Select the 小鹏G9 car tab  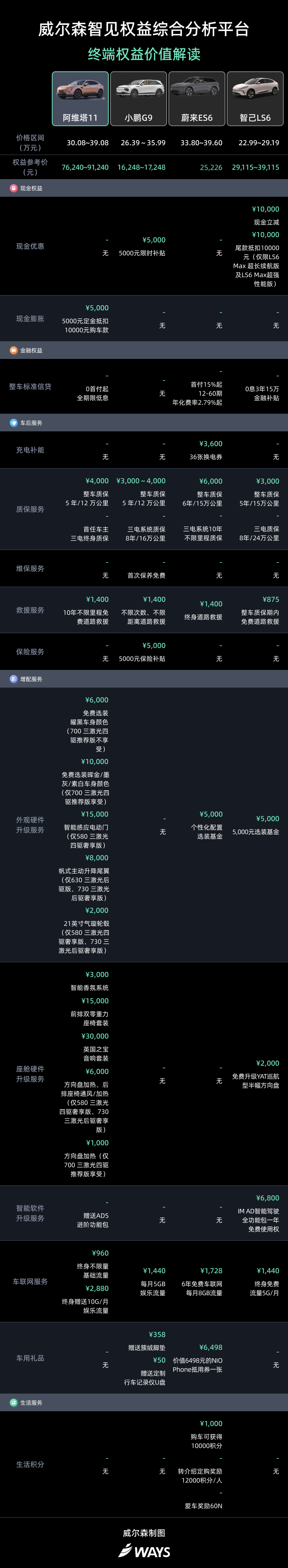coord(139,99)
